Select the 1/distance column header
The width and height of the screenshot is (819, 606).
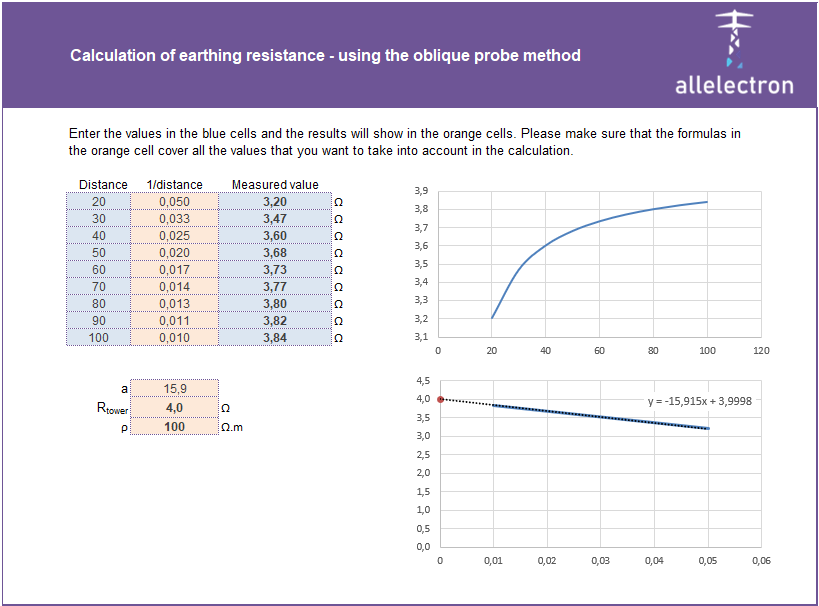click(174, 185)
